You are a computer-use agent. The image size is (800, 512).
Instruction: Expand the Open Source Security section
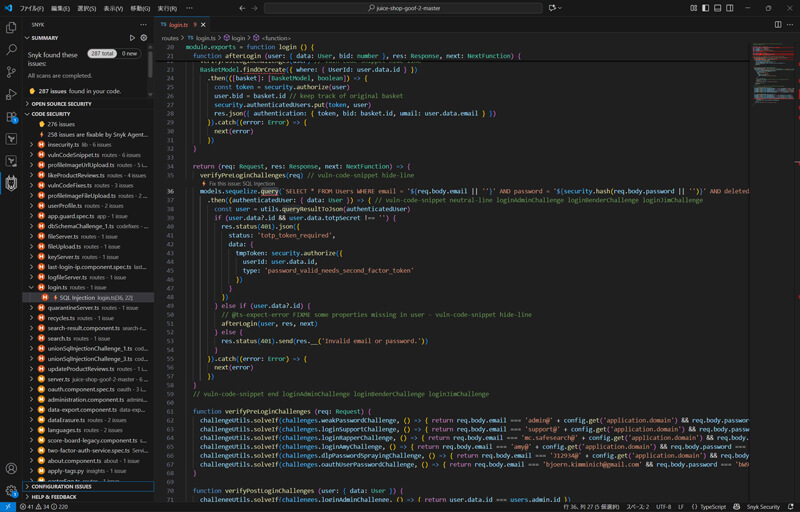[62, 103]
